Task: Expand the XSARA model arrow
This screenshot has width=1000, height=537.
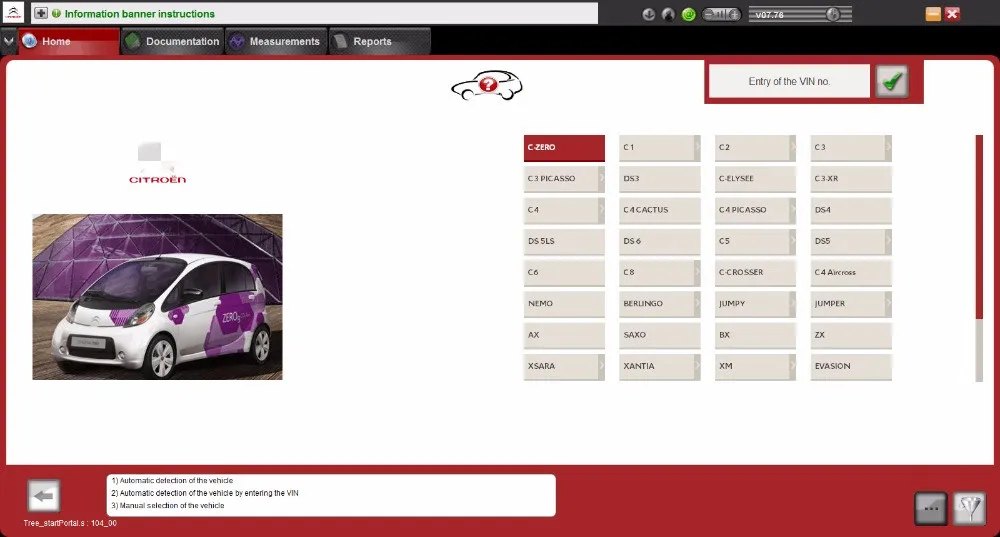Action: [x=601, y=366]
